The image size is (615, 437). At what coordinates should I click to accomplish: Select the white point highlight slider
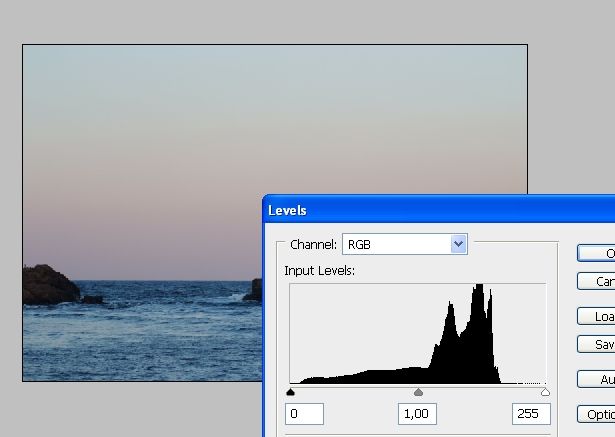click(x=545, y=392)
